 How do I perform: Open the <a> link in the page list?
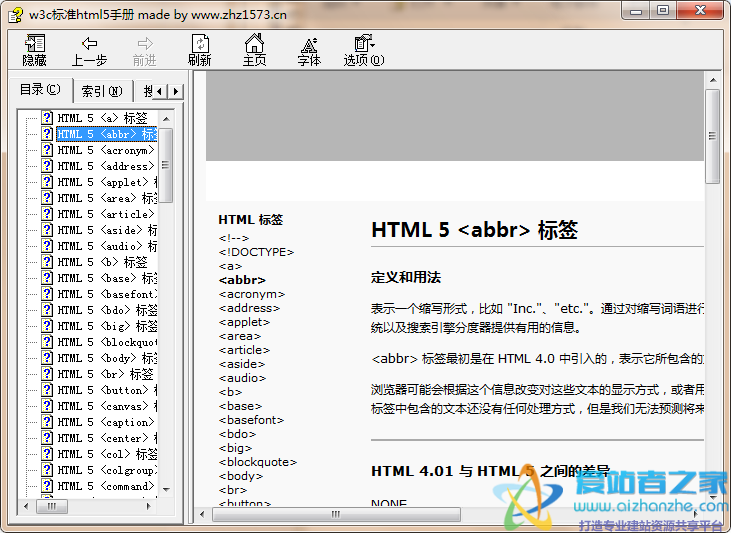(x=230, y=266)
